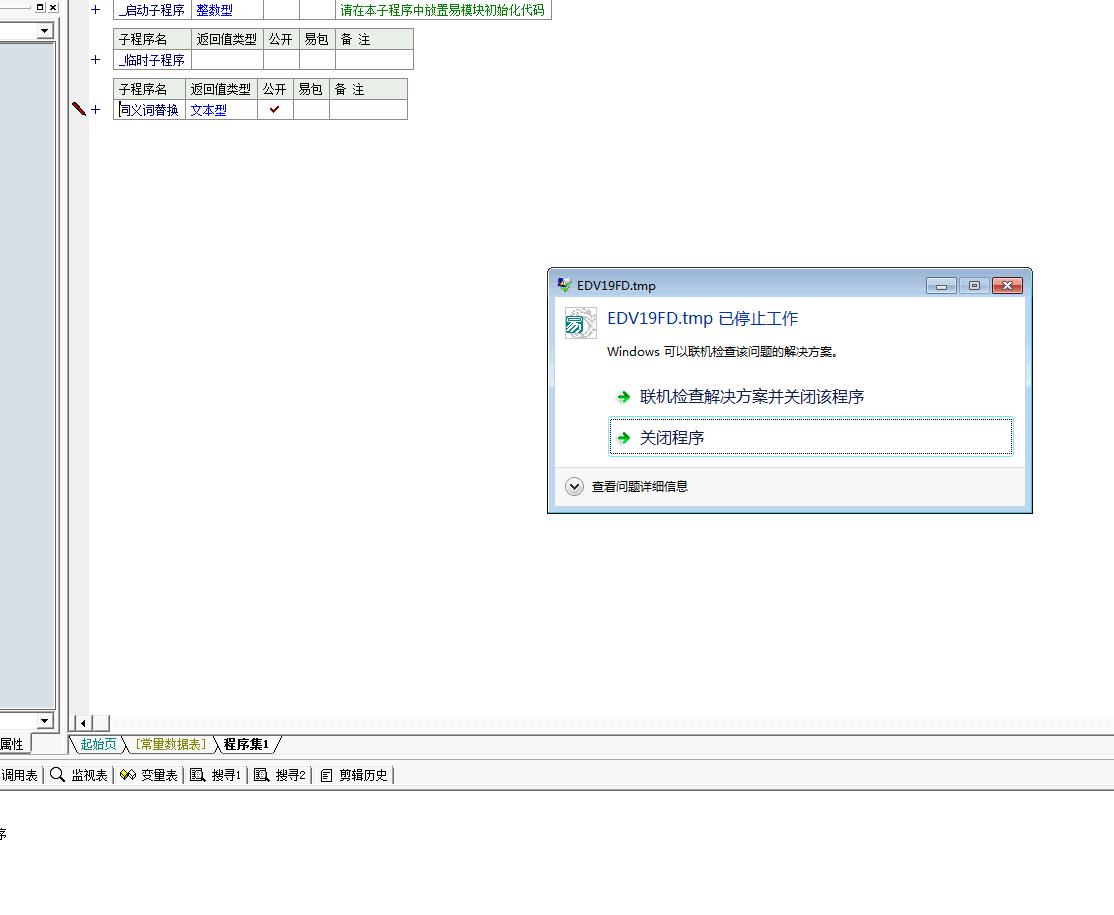1114x915 pixels.
Task: Click the small icon in the dialog title bar
Action: point(565,285)
